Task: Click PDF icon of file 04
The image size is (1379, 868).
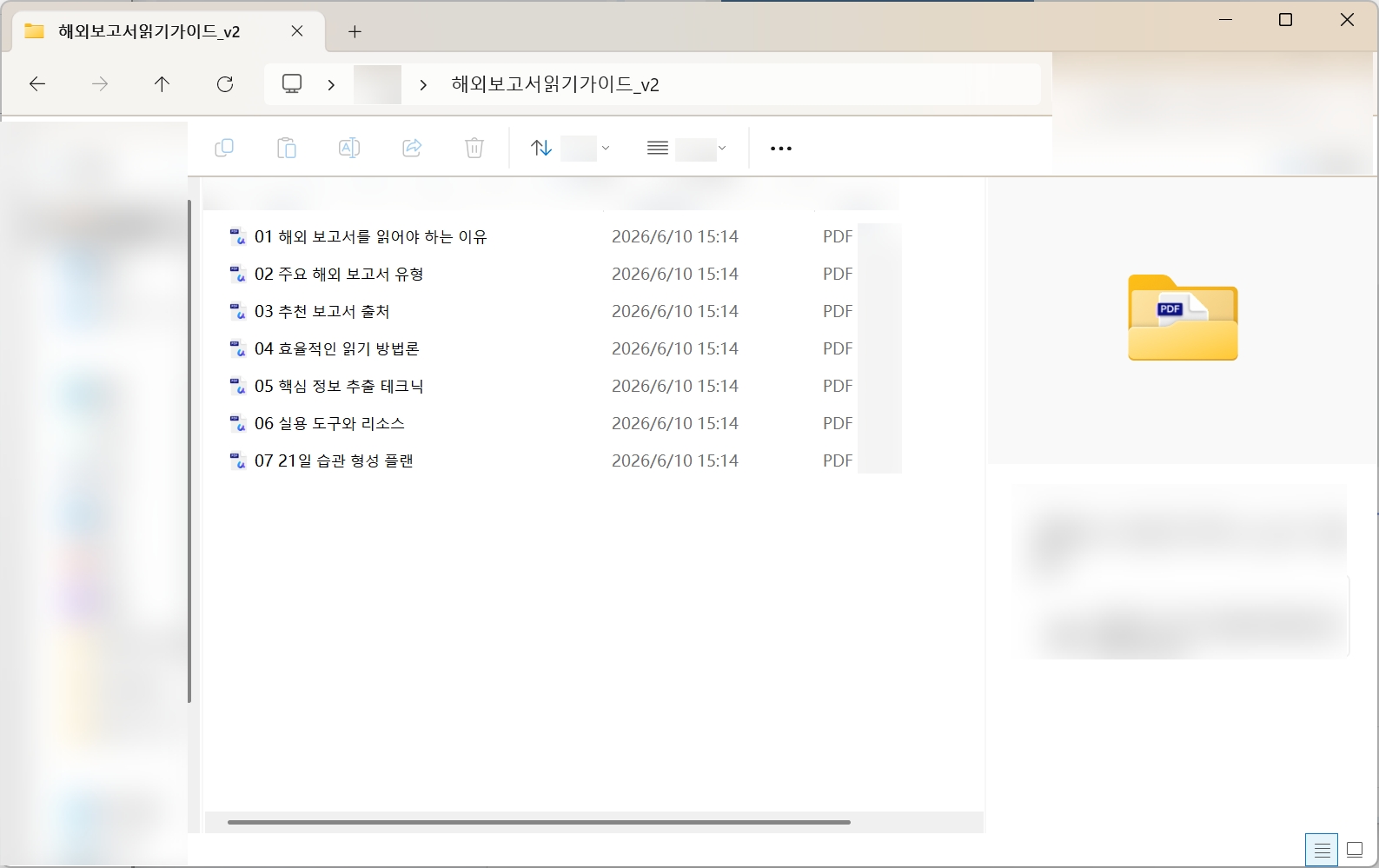Action: pyautogui.click(x=237, y=348)
